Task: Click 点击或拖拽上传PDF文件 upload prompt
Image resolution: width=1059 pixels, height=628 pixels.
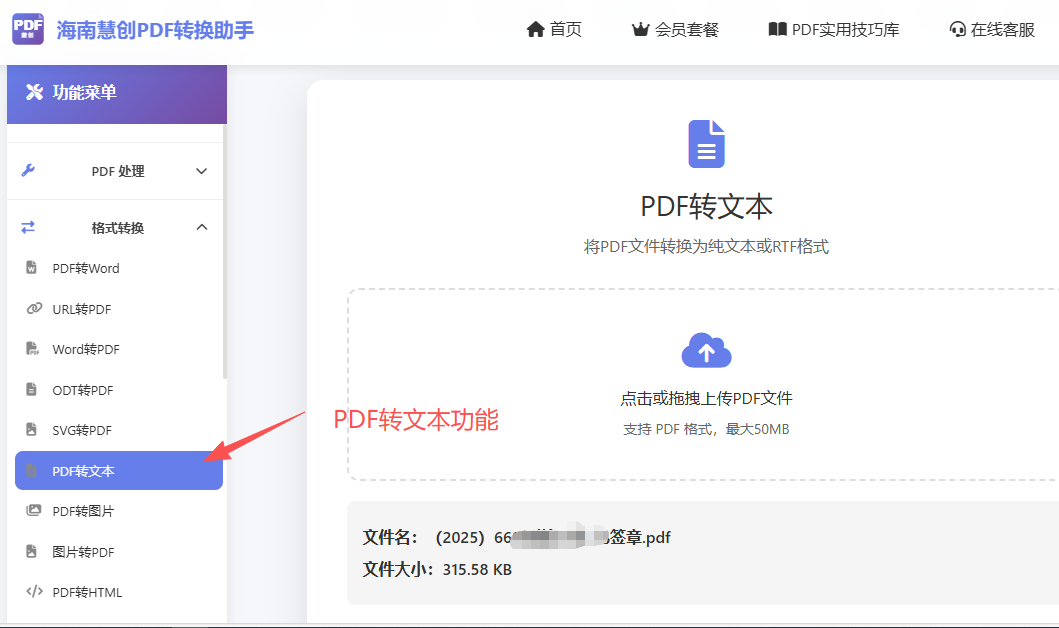Action: (x=706, y=398)
